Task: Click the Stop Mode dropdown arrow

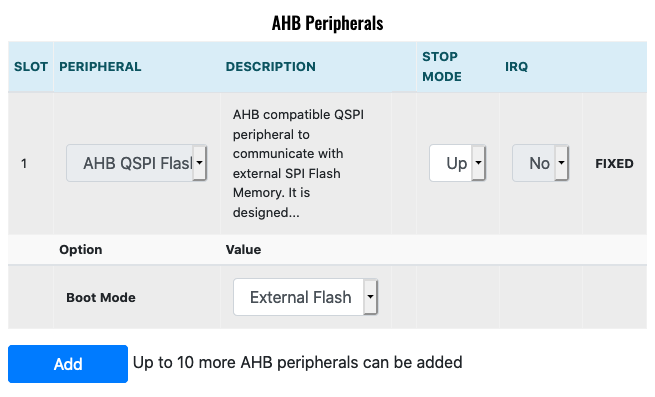Action: pos(478,163)
